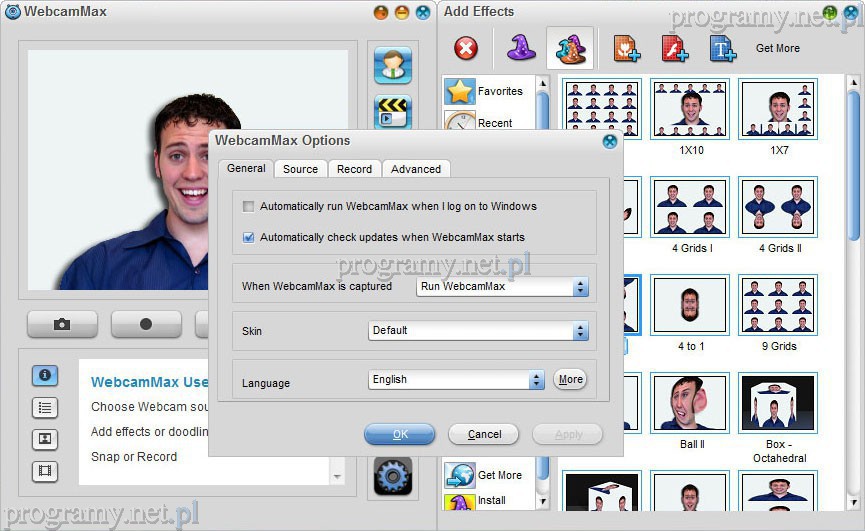Click the Cancel button
This screenshot has height=531, width=865.
coord(484,434)
